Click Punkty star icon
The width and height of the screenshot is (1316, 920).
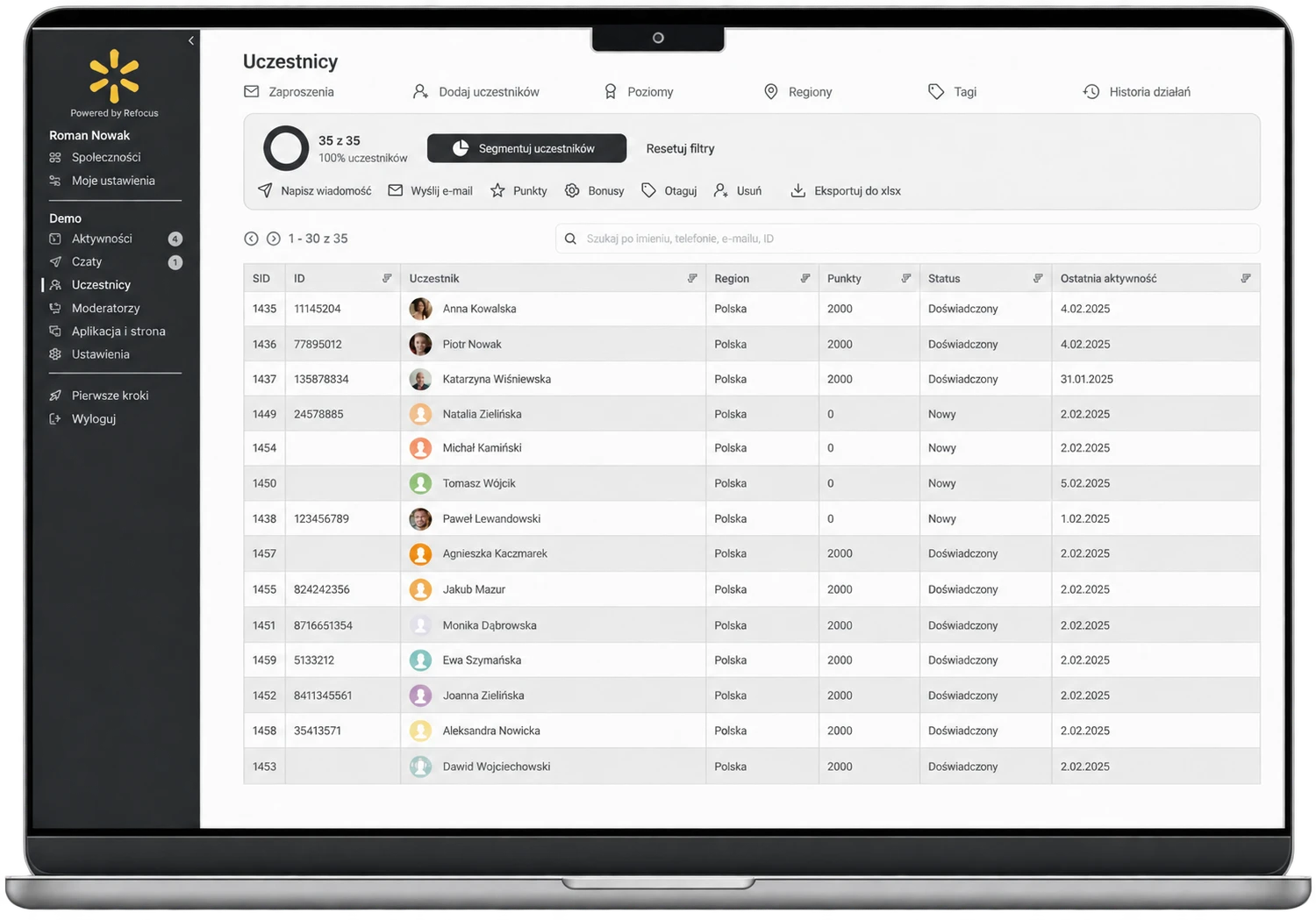(x=497, y=190)
